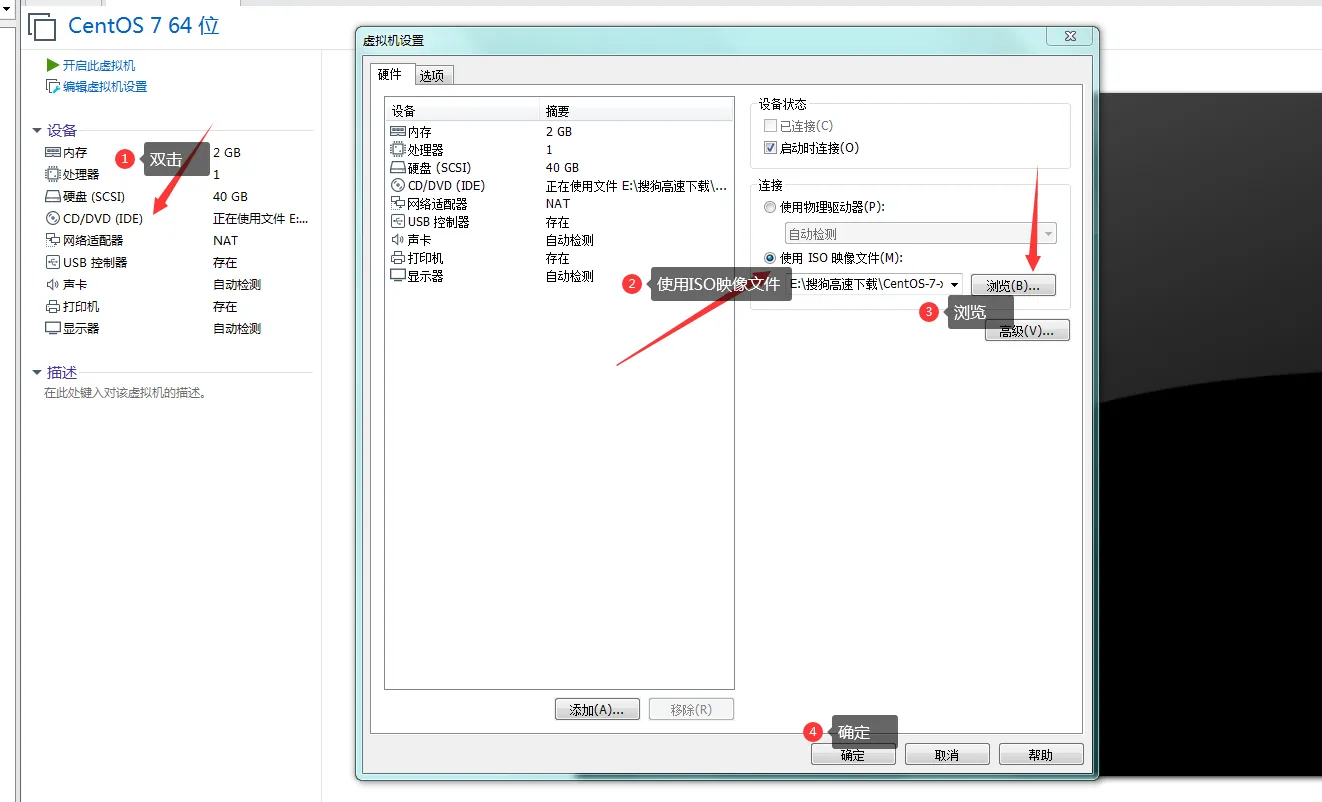Open the ISO image path dropdown arrow

pos(955,284)
